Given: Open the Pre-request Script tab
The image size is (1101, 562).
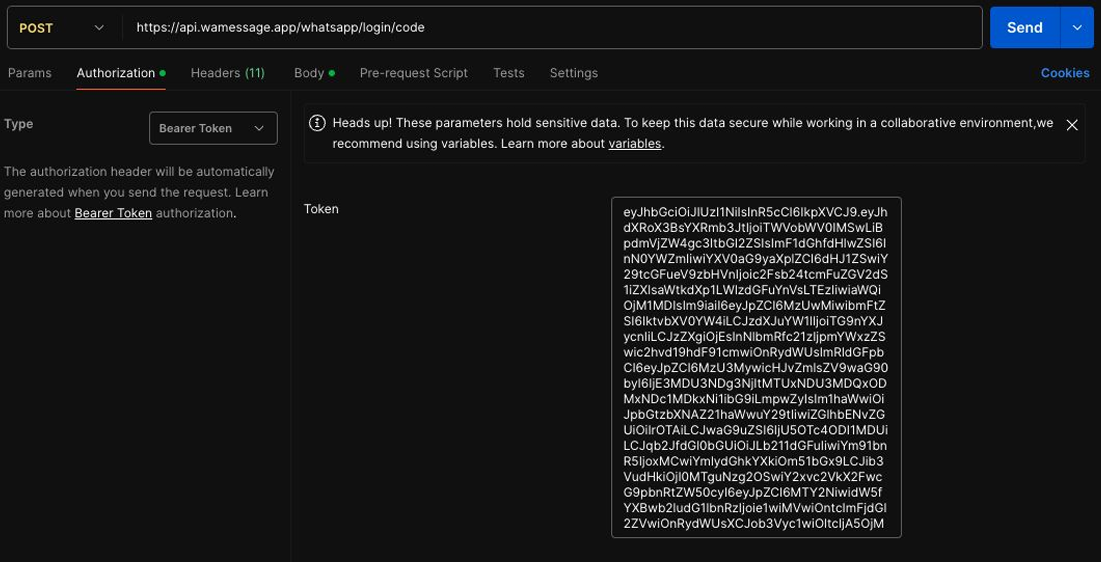Looking at the screenshot, I should point(414,73).
